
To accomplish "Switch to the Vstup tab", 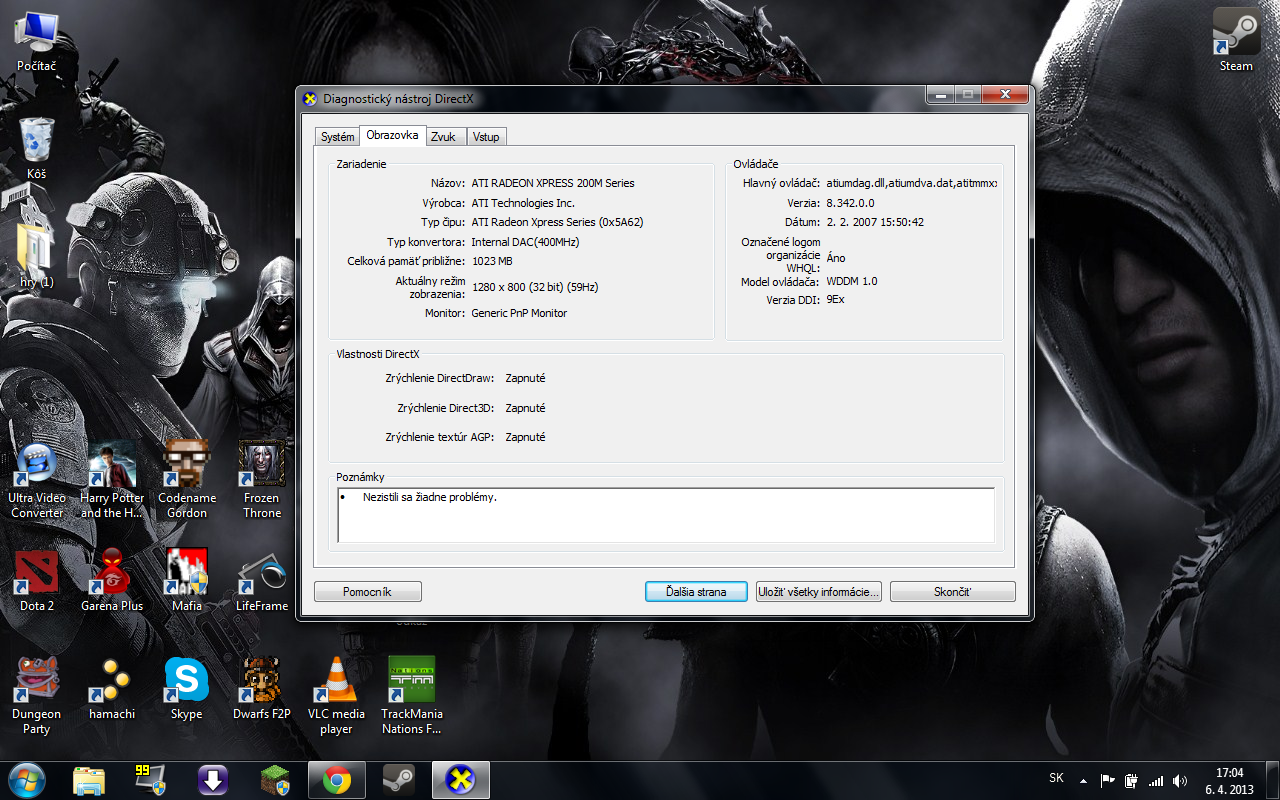I will 486,137.
